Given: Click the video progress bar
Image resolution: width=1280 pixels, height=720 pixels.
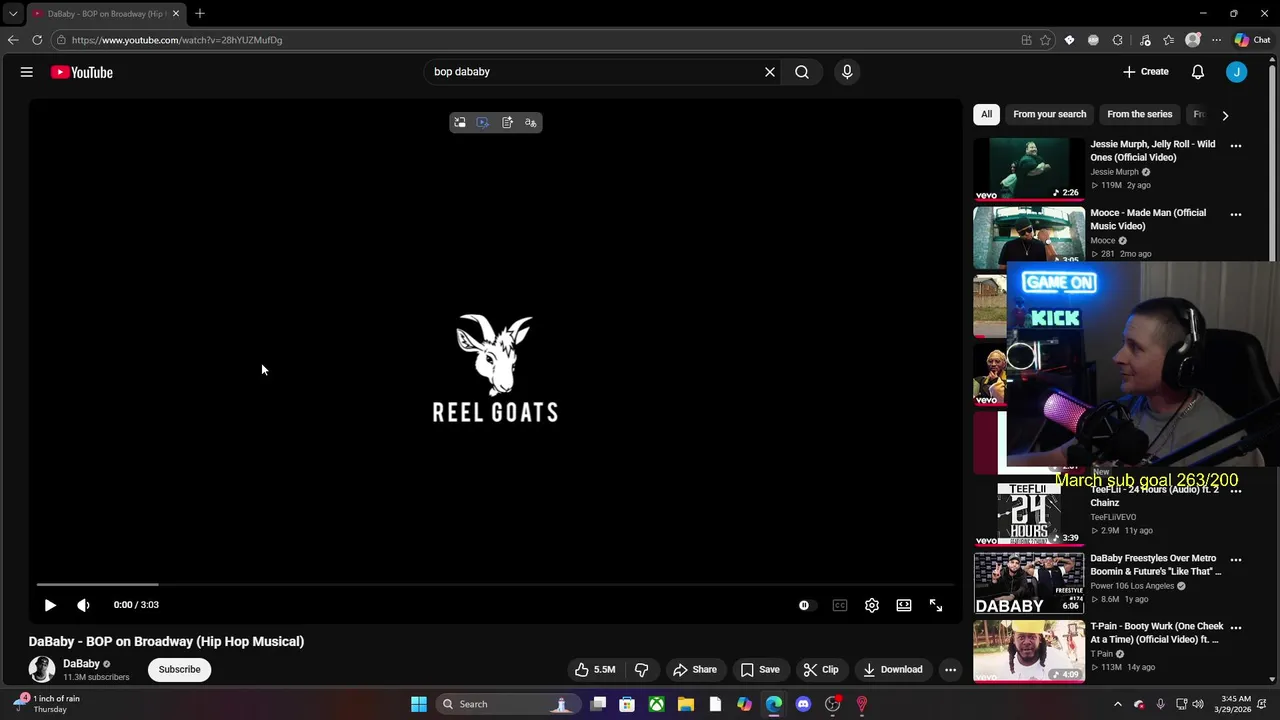Looking at the screenshot, I should pyautogui.click(x=495, y=584).
